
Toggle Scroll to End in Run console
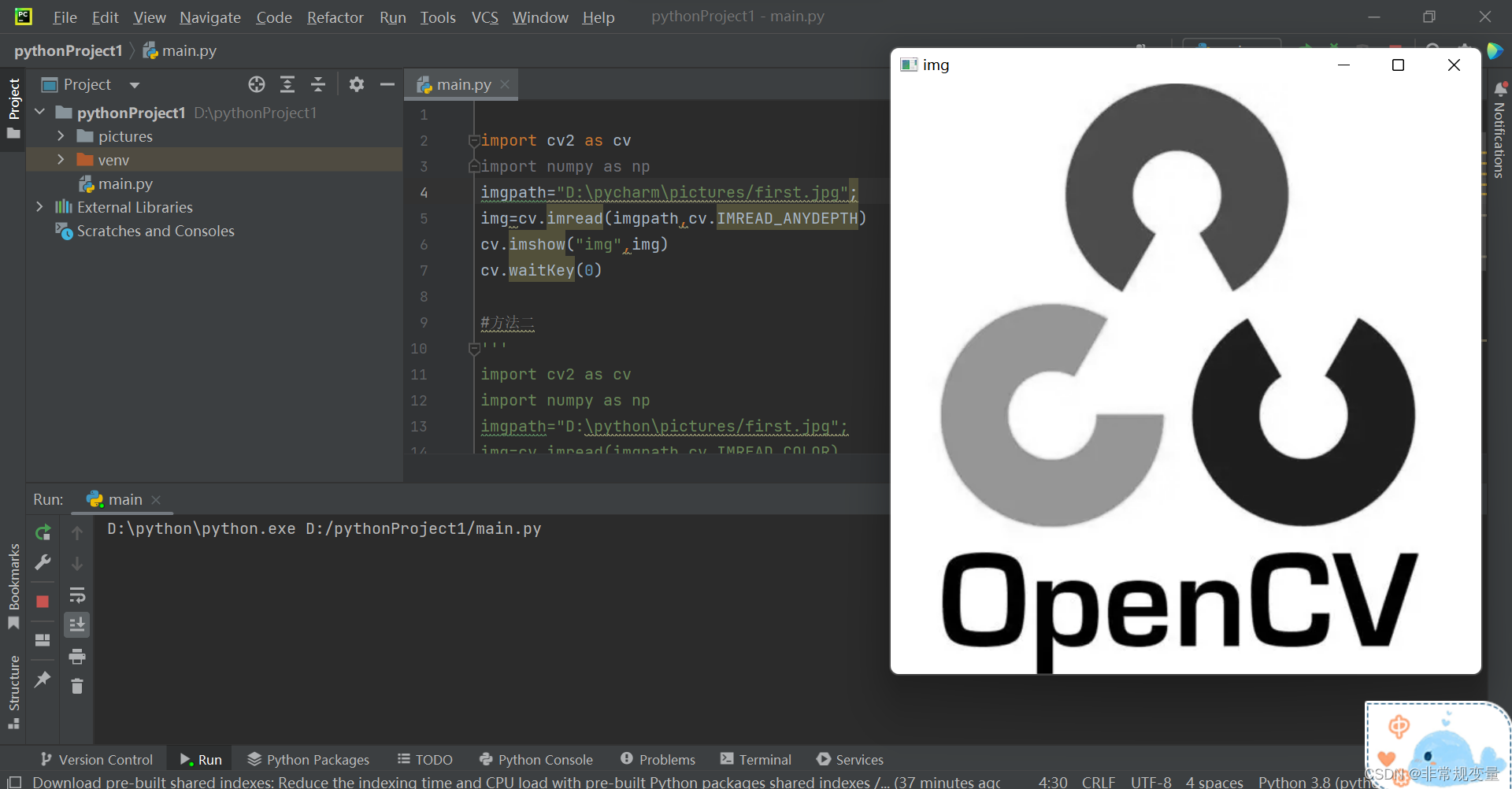pyautogui.click(x=77, y=625)
